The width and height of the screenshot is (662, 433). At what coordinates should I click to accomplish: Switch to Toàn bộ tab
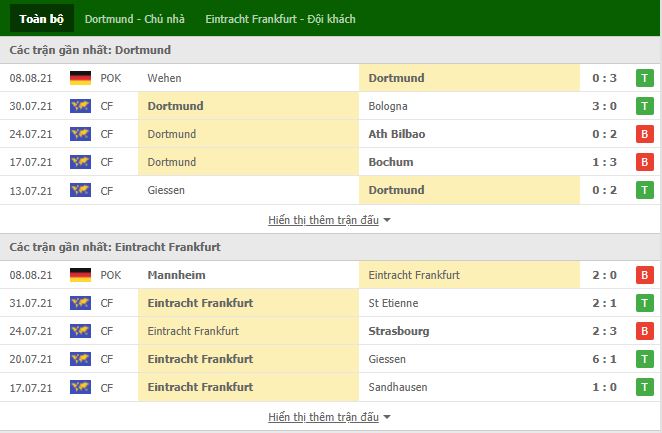pyautogui.click(x=41, y=19)
